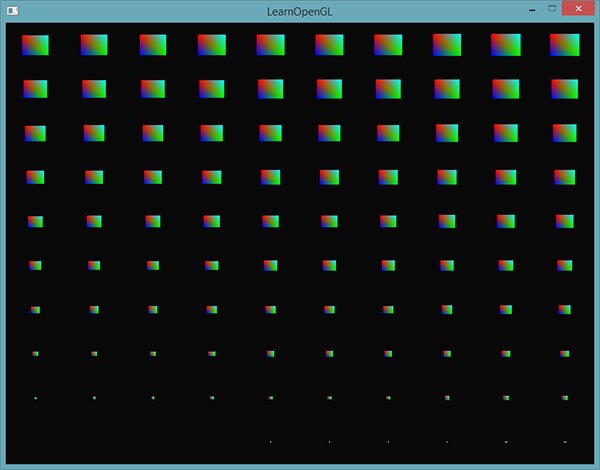Select the last quad in the fourth row
600x470 pixels.
[565, 177]
